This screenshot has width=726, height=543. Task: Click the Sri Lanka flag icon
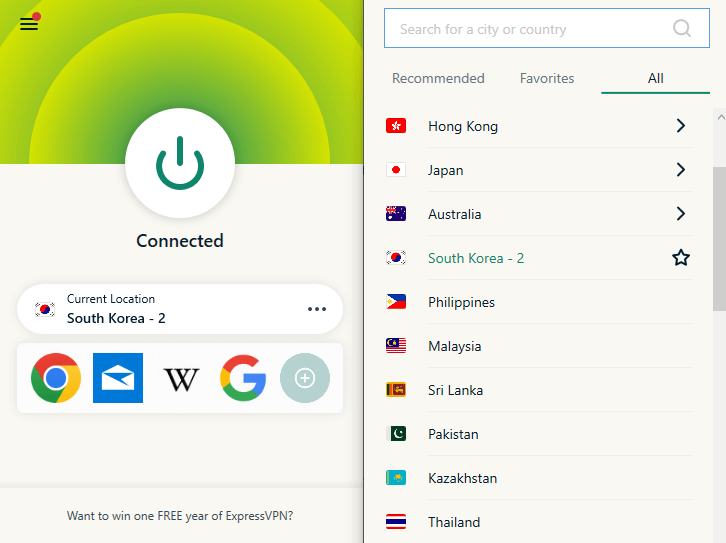[396, 390]
